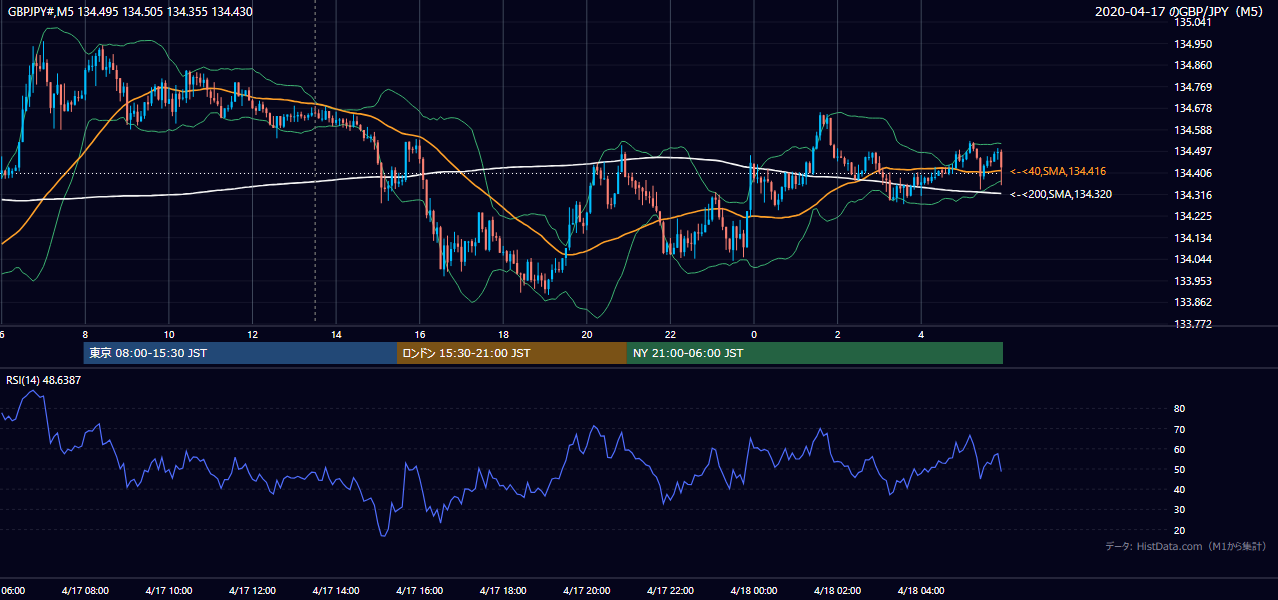1278x600 pixels.
Task: Click the 4/17 10:00 date axis label
Action: click(x=168, y=591)
